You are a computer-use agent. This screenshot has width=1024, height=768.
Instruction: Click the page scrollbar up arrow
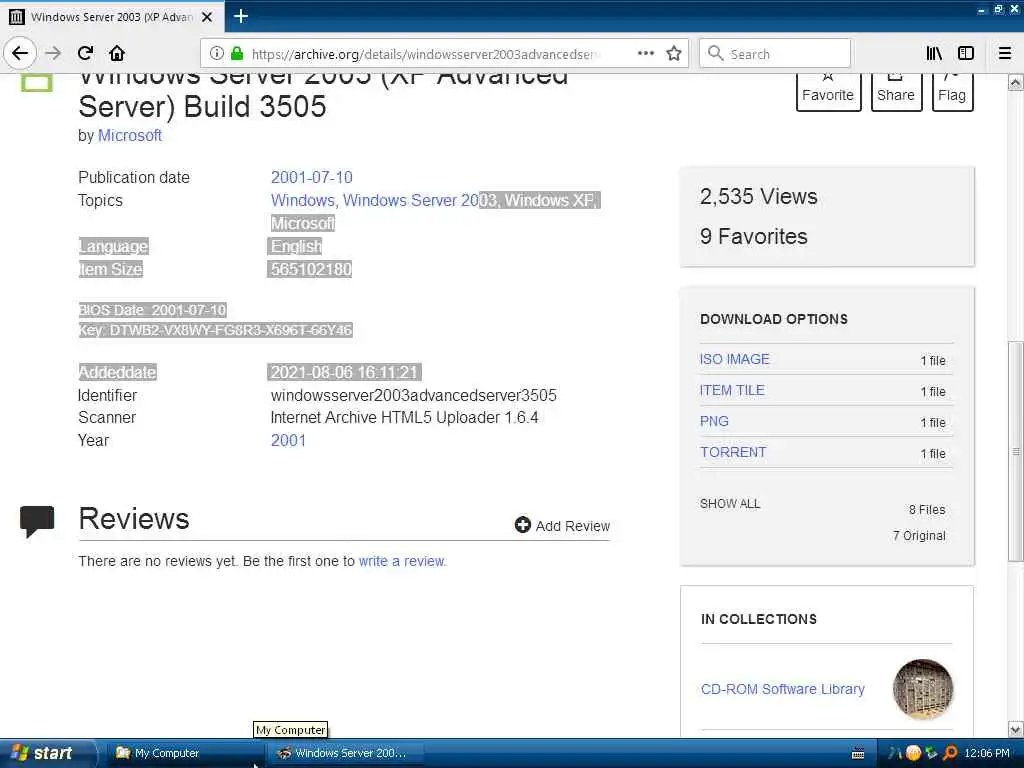click(1016, 83)
